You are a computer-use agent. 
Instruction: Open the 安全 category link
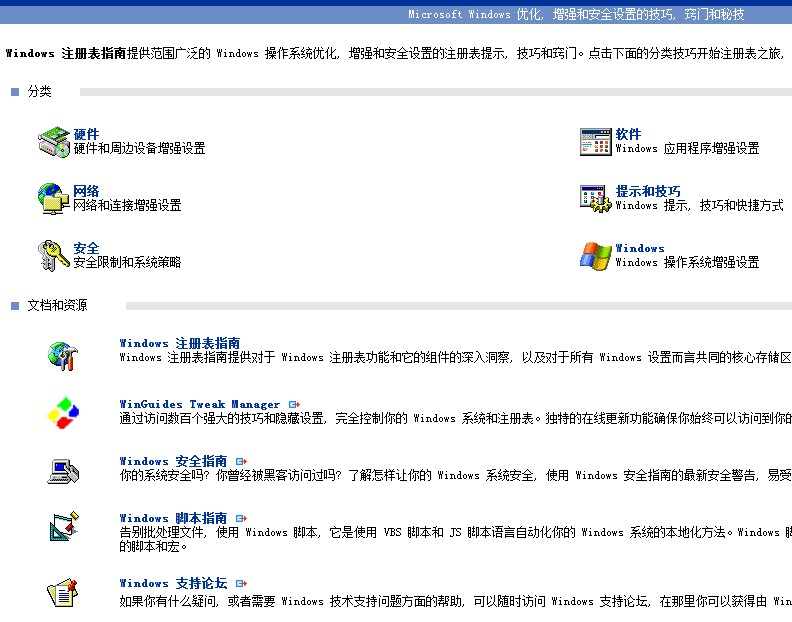pyautogui.click(x=86, y=248)
